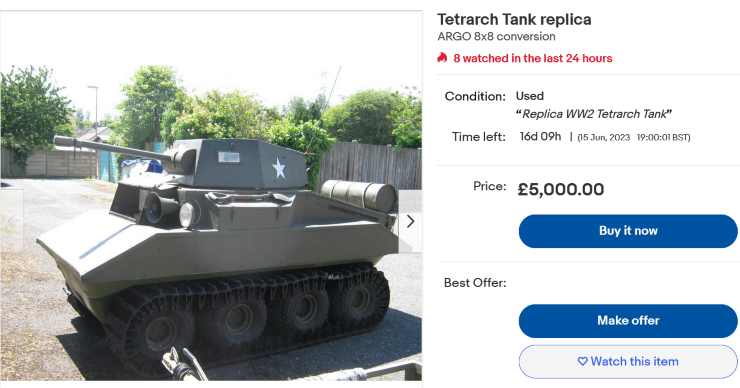Click the Condition Used value
Viewport: 740px width, 388px height.
530,96
